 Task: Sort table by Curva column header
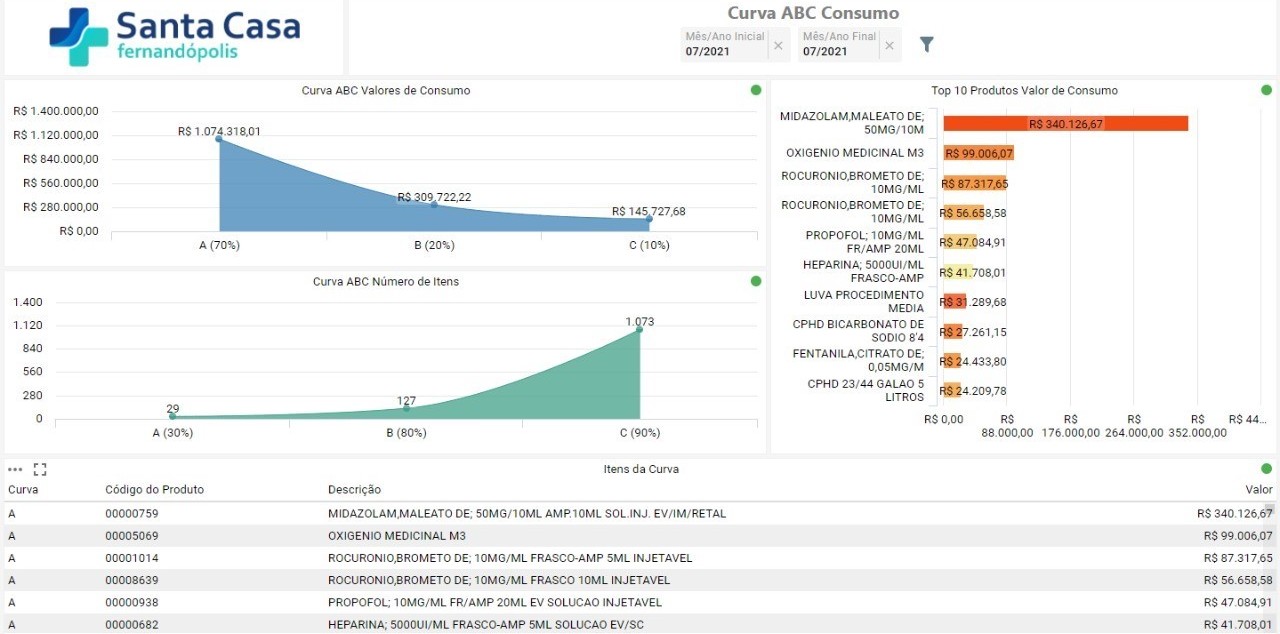(x=23, y=490)
